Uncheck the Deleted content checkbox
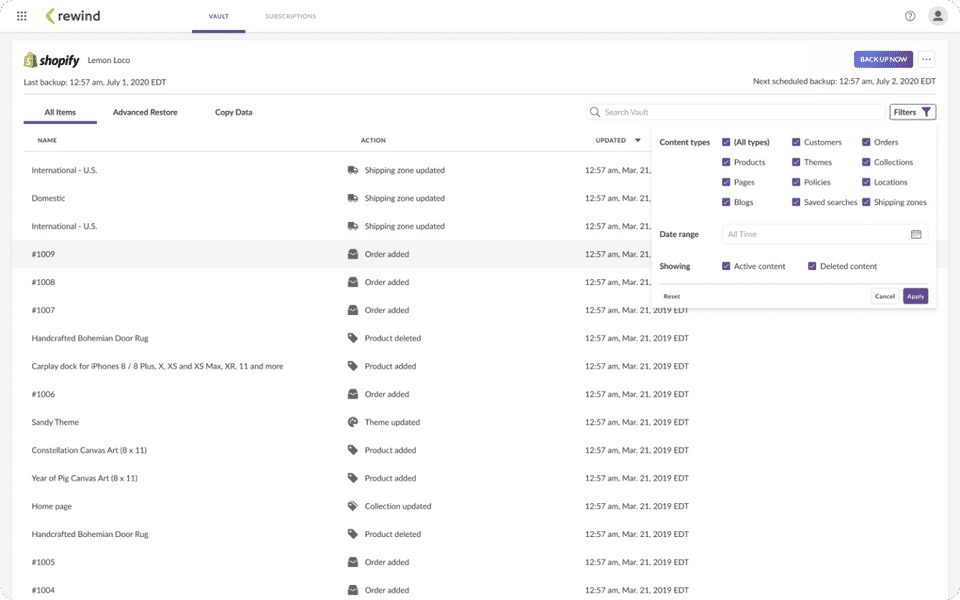The height and width of the screenshot is (600, 960). (x=812, y=266)
